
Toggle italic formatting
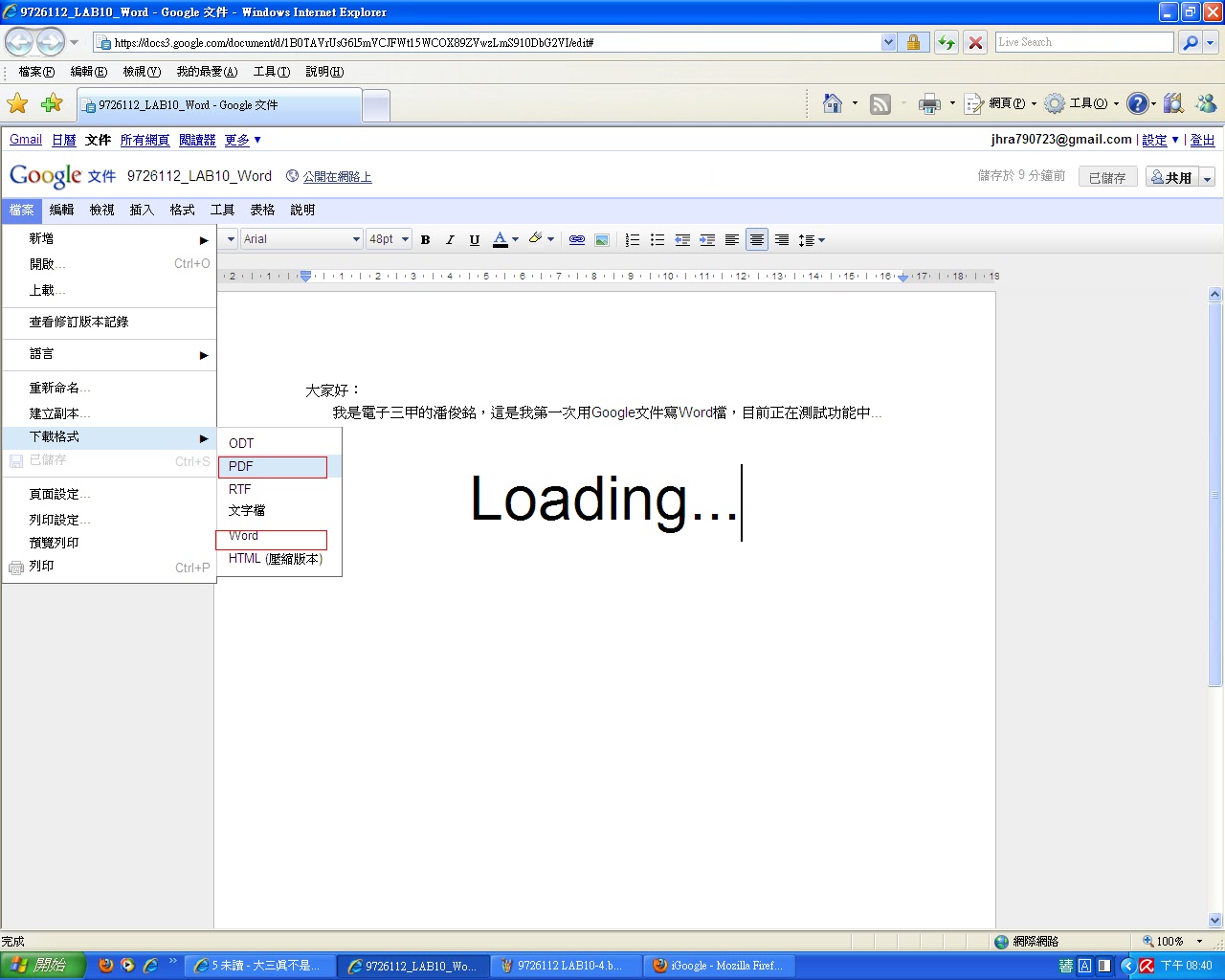tap(450, 239)
